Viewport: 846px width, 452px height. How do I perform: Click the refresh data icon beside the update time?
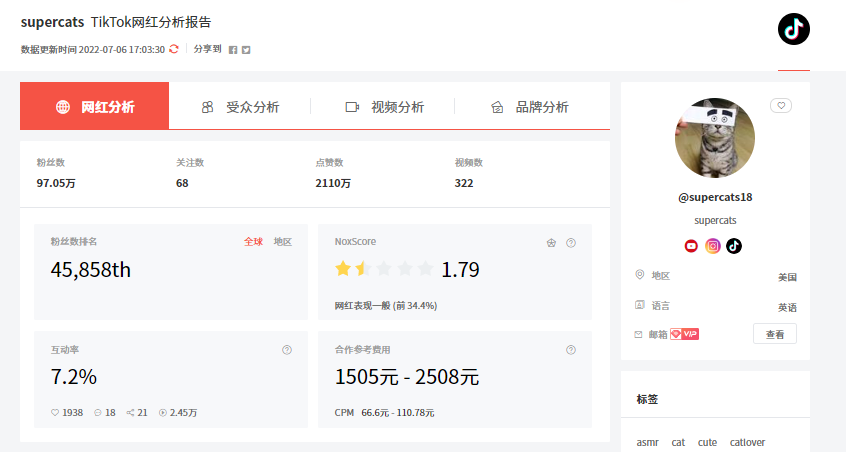[174, 49]
